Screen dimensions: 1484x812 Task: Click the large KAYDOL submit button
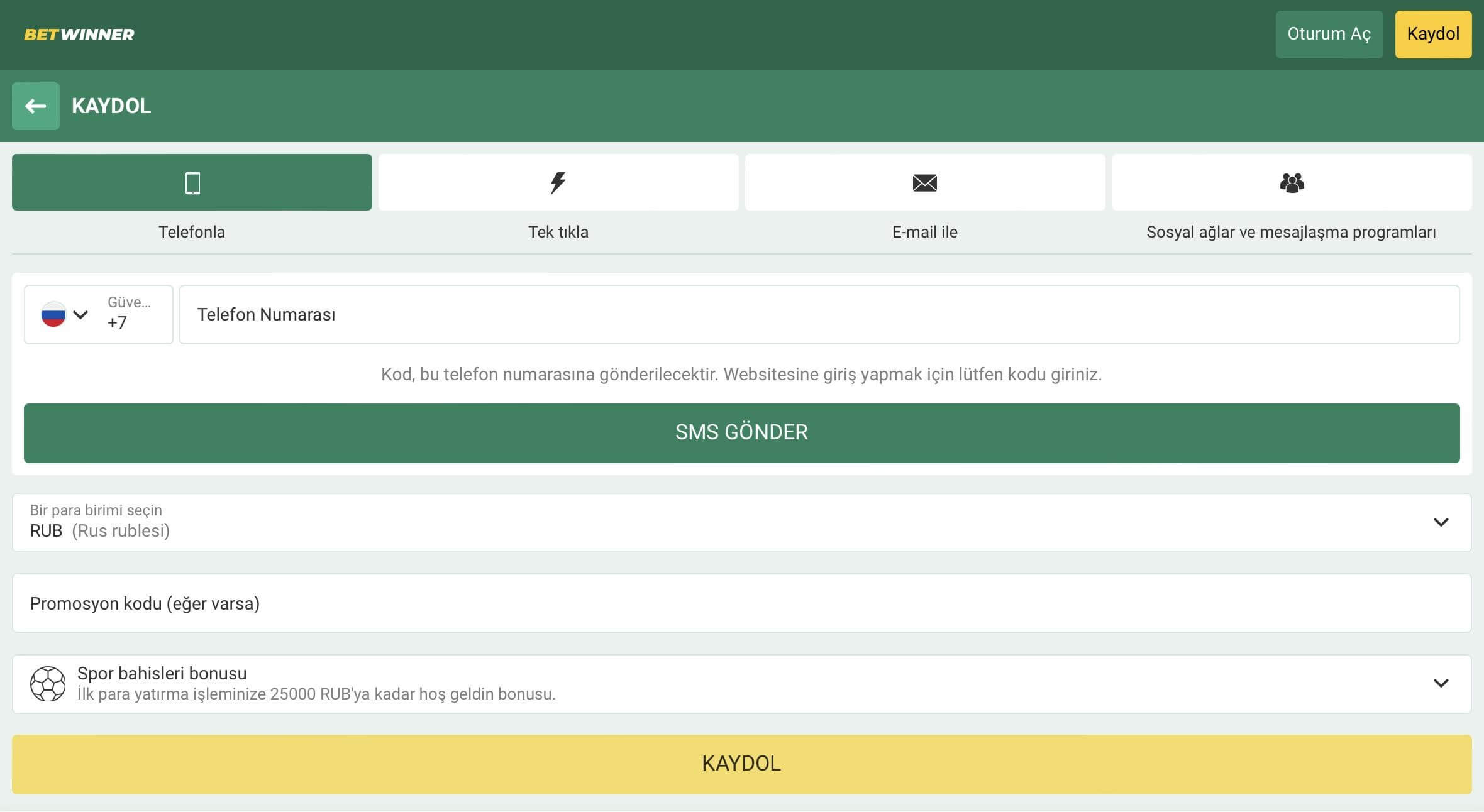(x=742, y=764)
